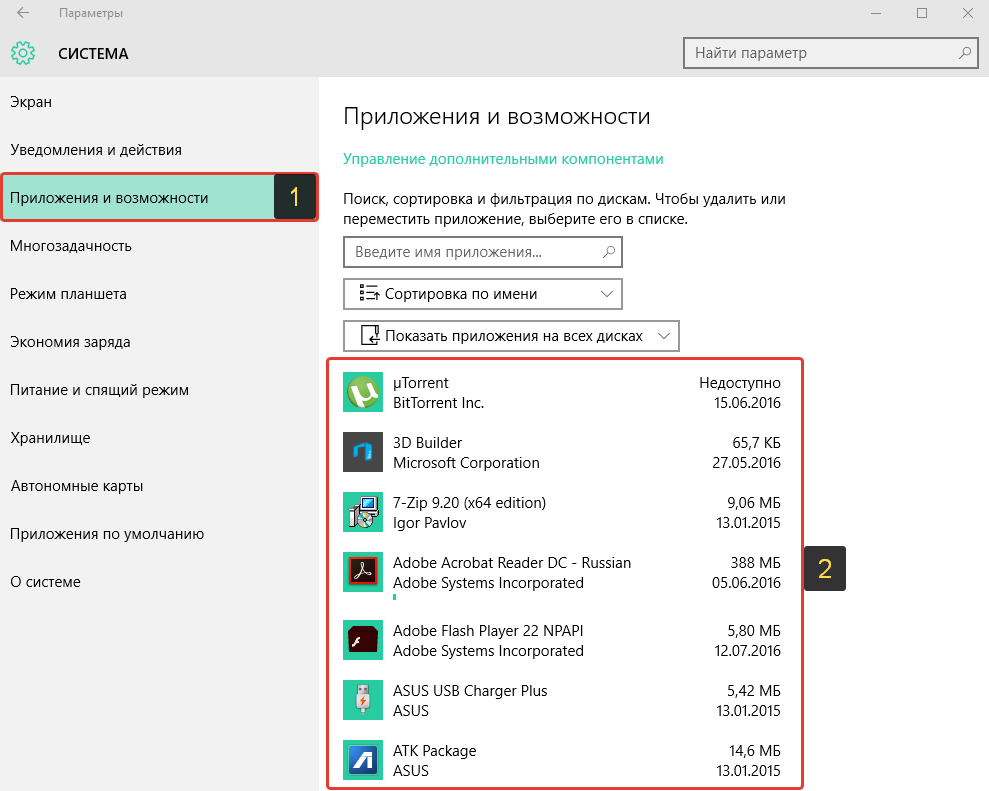Select Приложения и возможности in sidebar
Viewport: 989px width, 791px height.
pos(159,197)
